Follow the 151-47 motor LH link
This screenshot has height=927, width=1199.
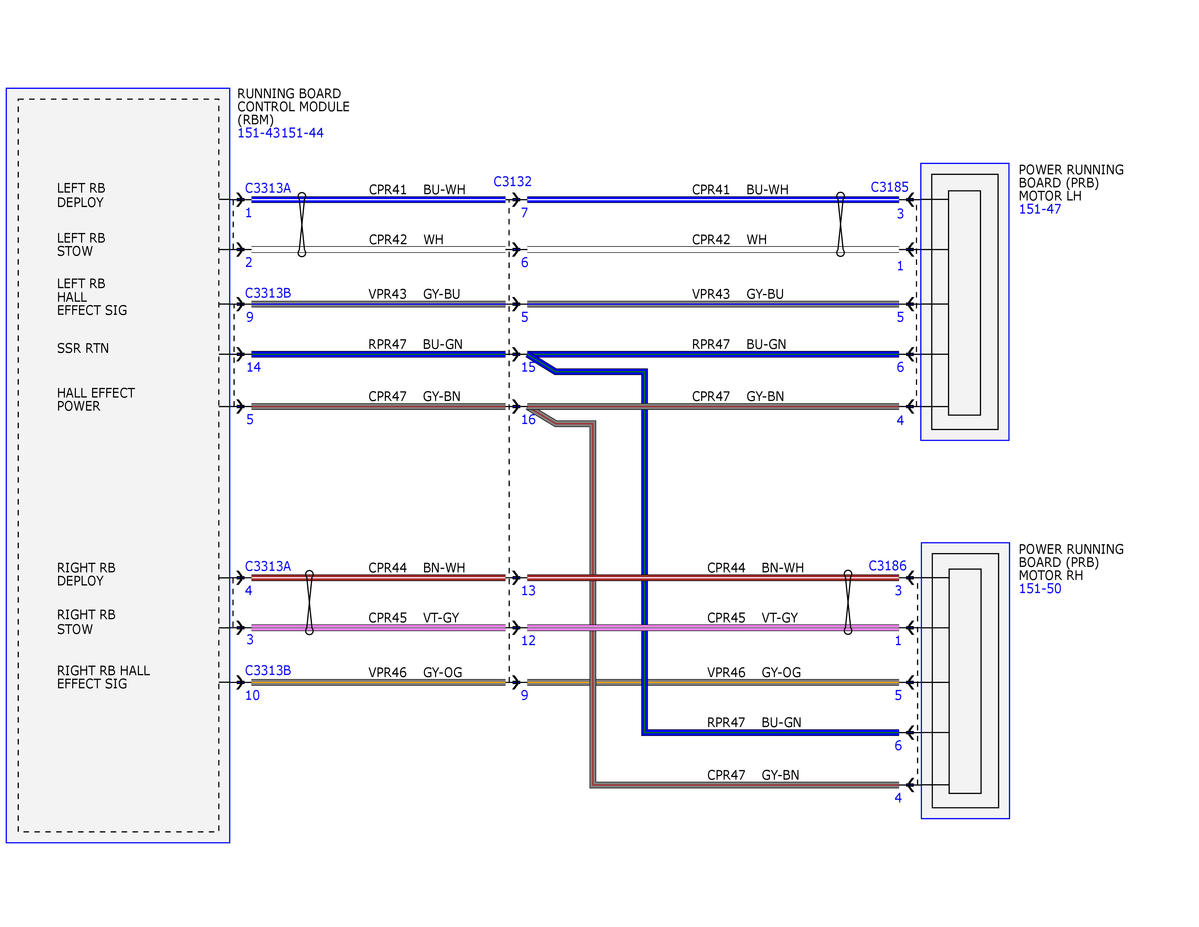pyautogui.click(x=1039, y=209)
